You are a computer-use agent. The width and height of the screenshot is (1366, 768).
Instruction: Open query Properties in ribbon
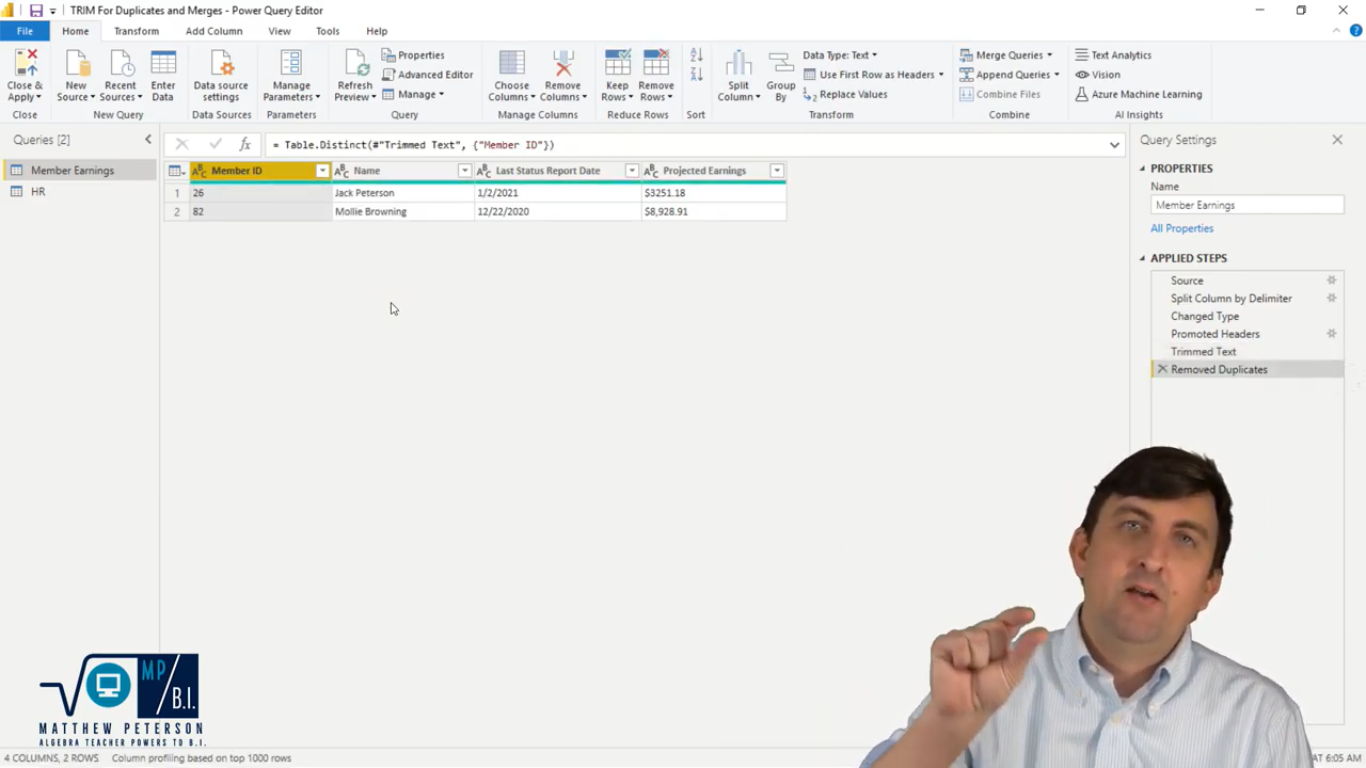coord(413,55)
